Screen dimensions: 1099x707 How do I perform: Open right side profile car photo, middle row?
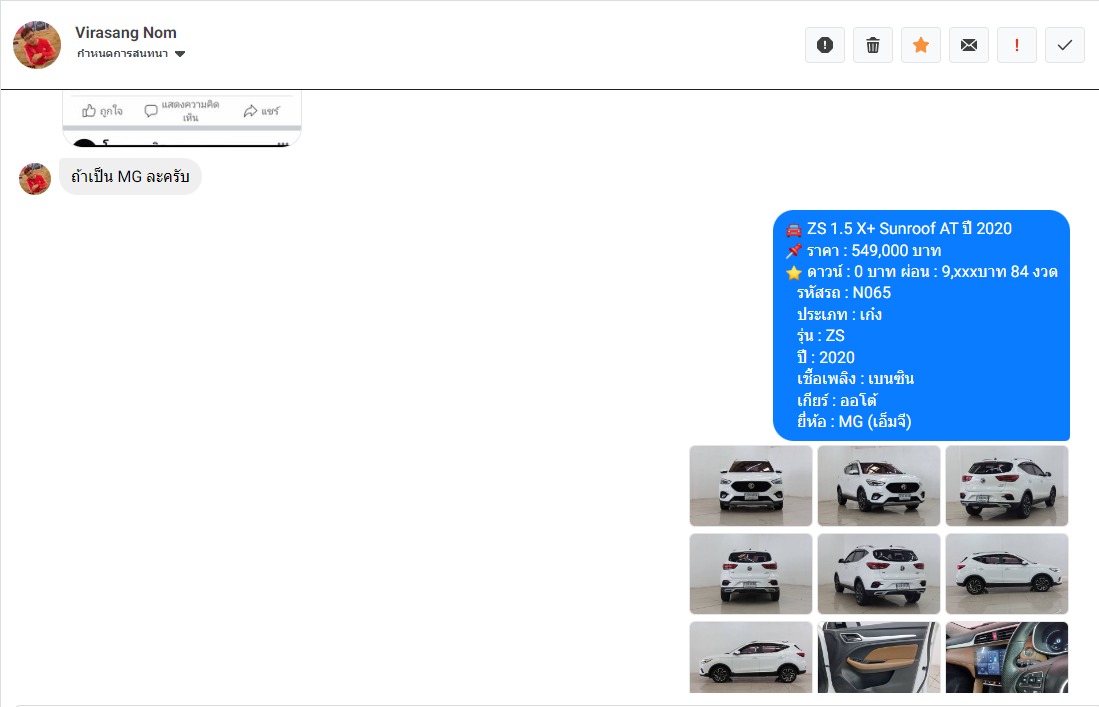(x=1006, y=574)
